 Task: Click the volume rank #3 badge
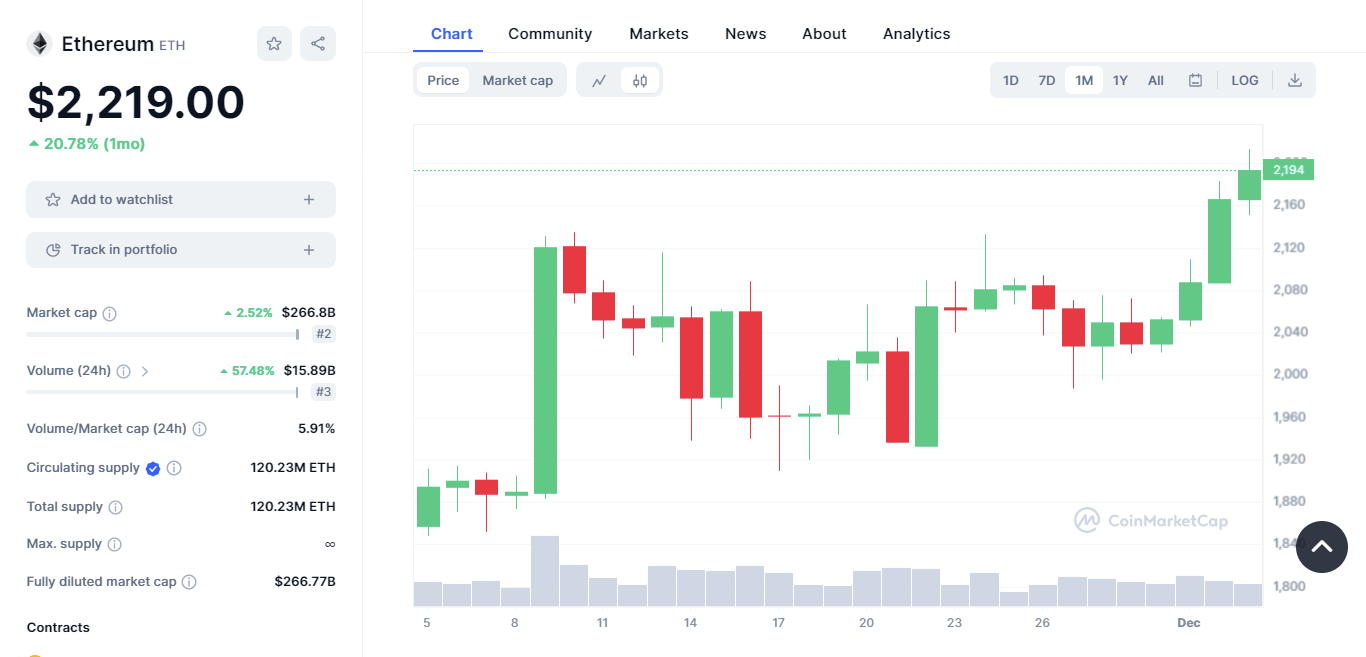click(x=324, y=392)
